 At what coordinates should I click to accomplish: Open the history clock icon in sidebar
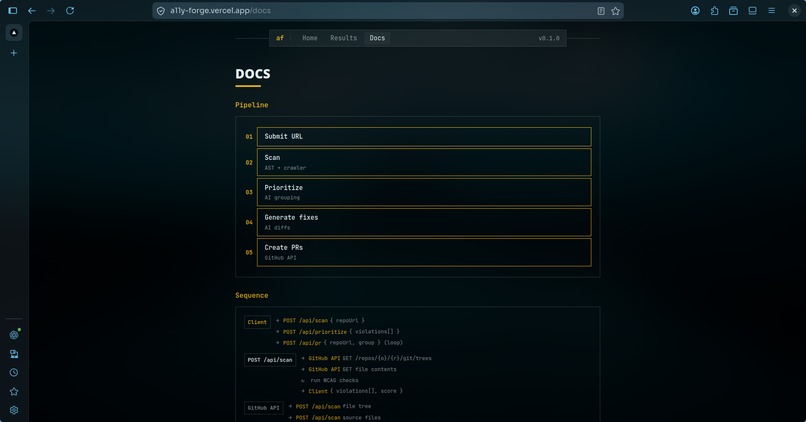click(x=14, y=373)
